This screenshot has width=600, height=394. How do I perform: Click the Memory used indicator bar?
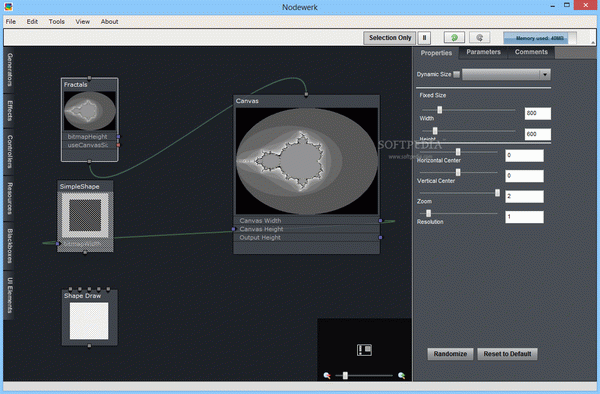540,38
